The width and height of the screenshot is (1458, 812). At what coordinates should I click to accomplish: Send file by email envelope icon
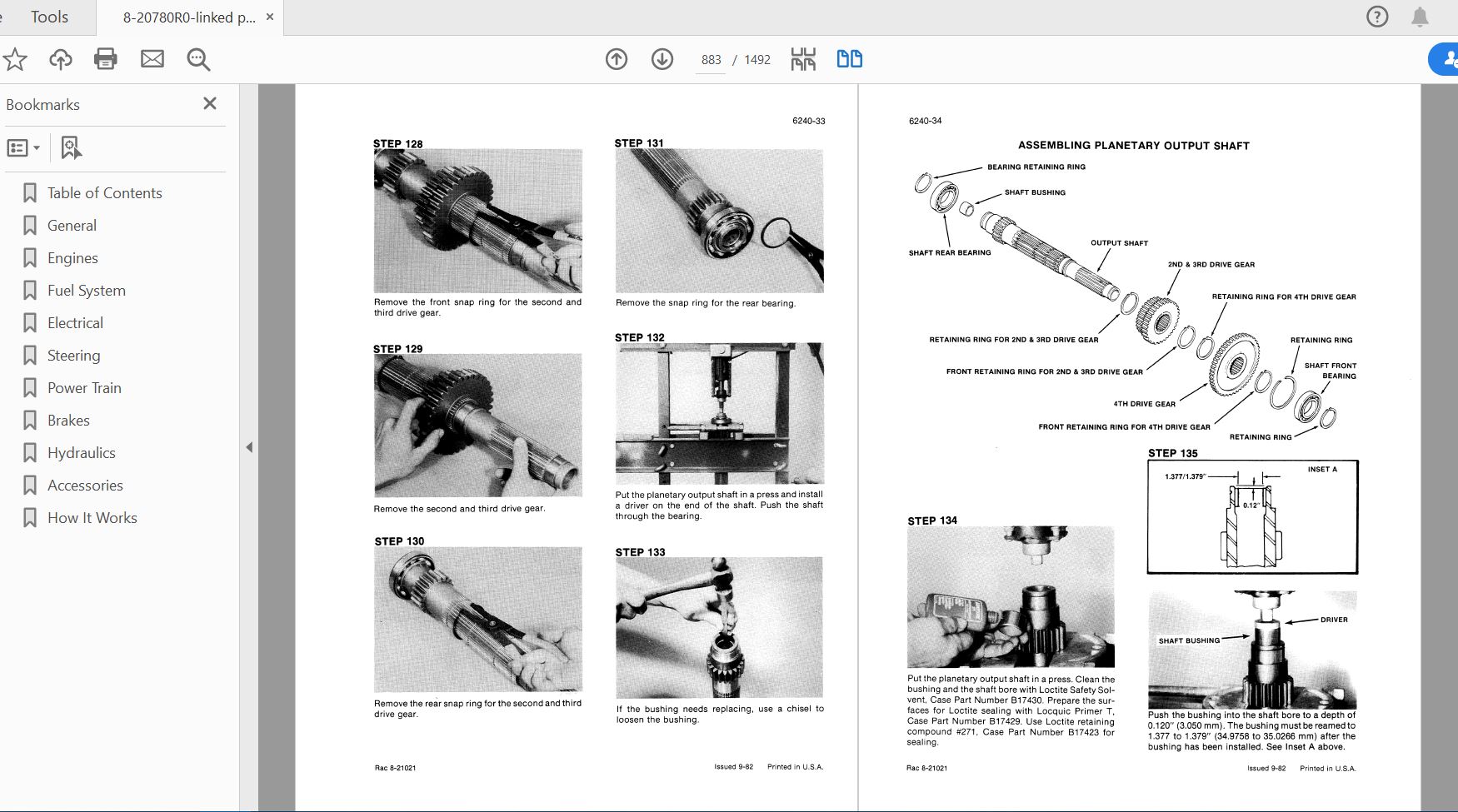pos(152,59)
